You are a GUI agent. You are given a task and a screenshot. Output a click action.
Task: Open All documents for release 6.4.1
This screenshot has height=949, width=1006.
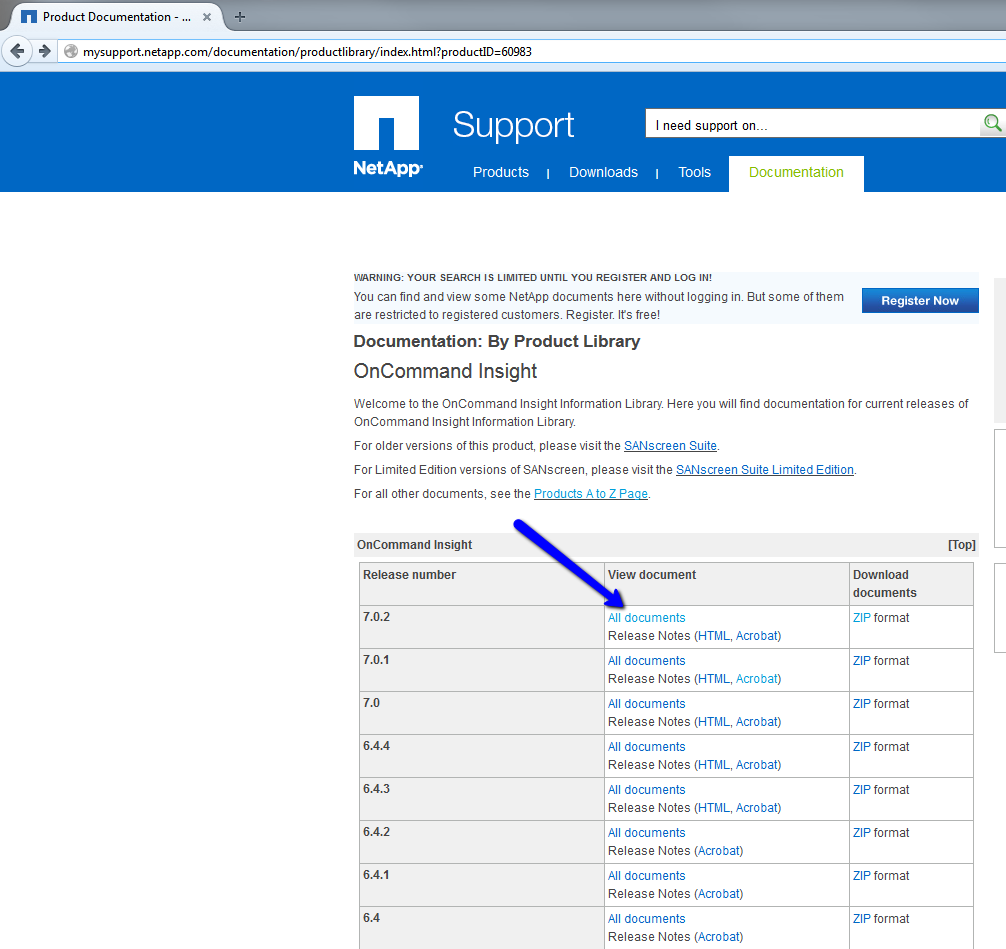[646, 875]
